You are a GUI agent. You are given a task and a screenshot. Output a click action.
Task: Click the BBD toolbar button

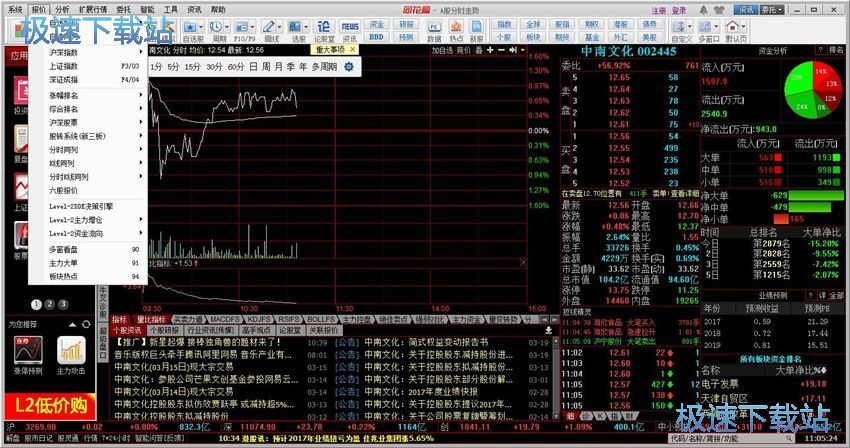pos(376,37)
